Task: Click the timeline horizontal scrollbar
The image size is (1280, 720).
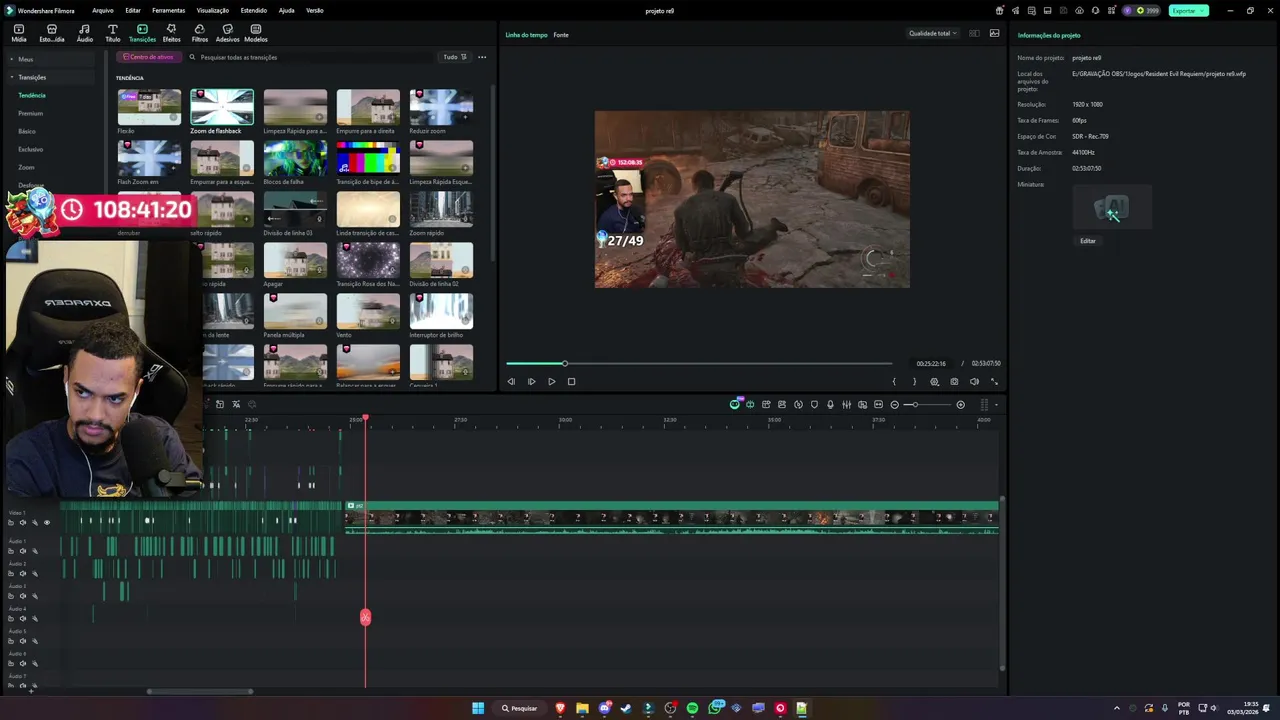Action: pos(200,691)
